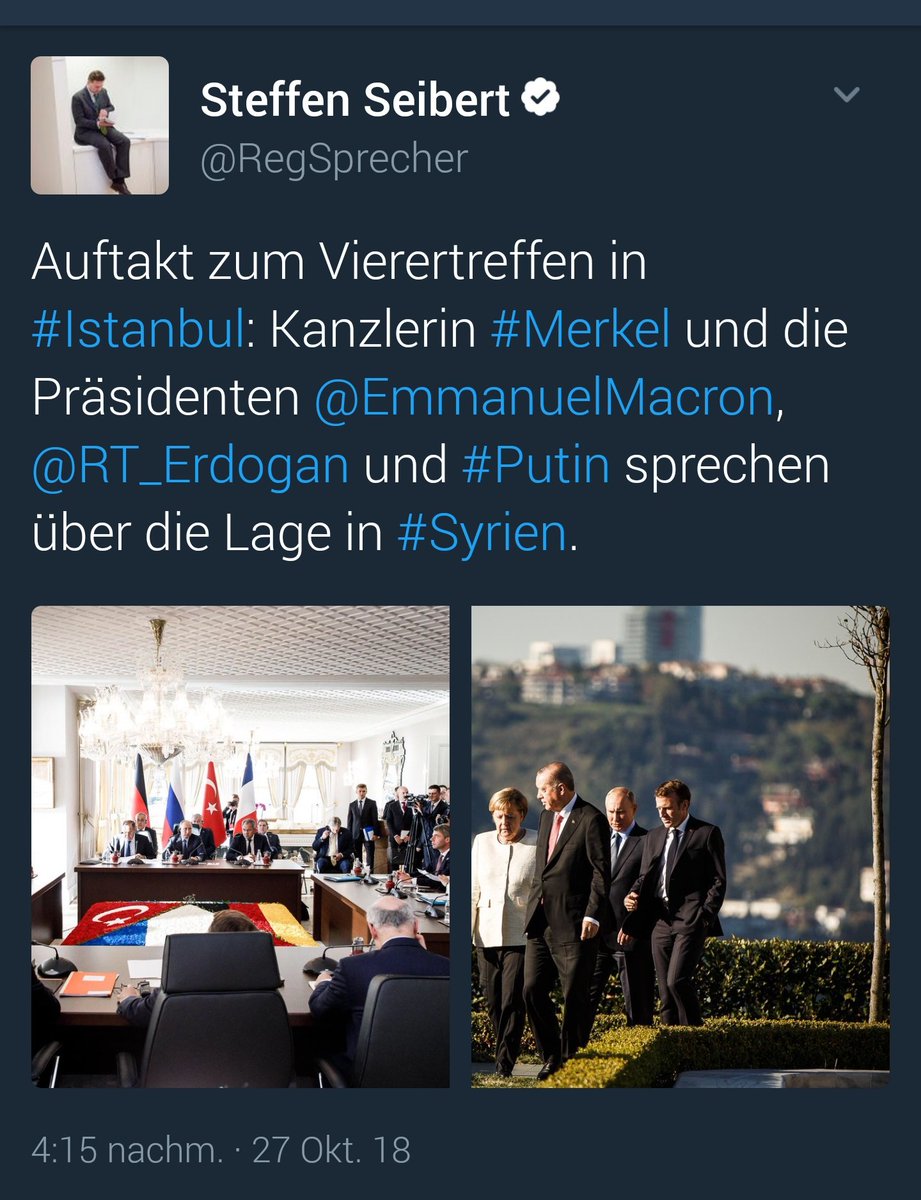Click the verified badge next to Steffen Seibert
Viewport: 921px width, 1200px height.
[541, 99]
